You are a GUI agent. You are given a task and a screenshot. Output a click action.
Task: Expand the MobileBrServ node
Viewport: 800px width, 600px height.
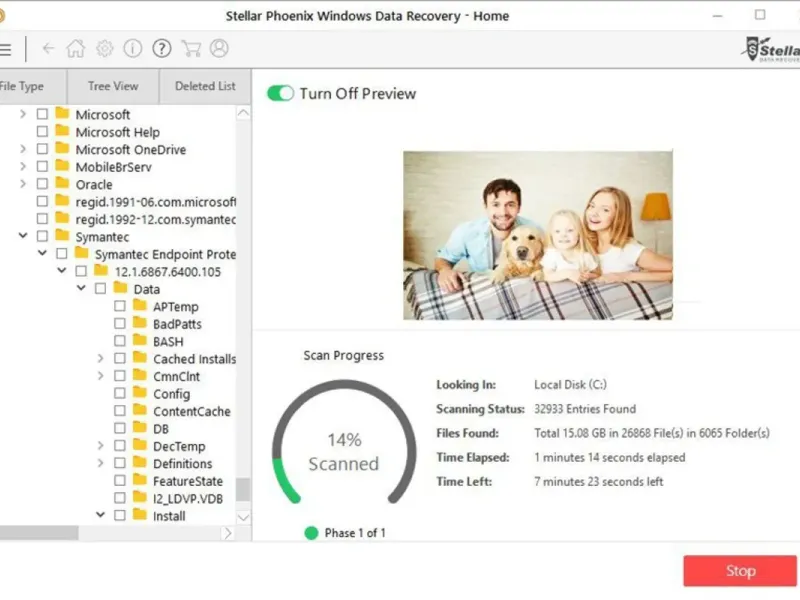tap(23, 166)
